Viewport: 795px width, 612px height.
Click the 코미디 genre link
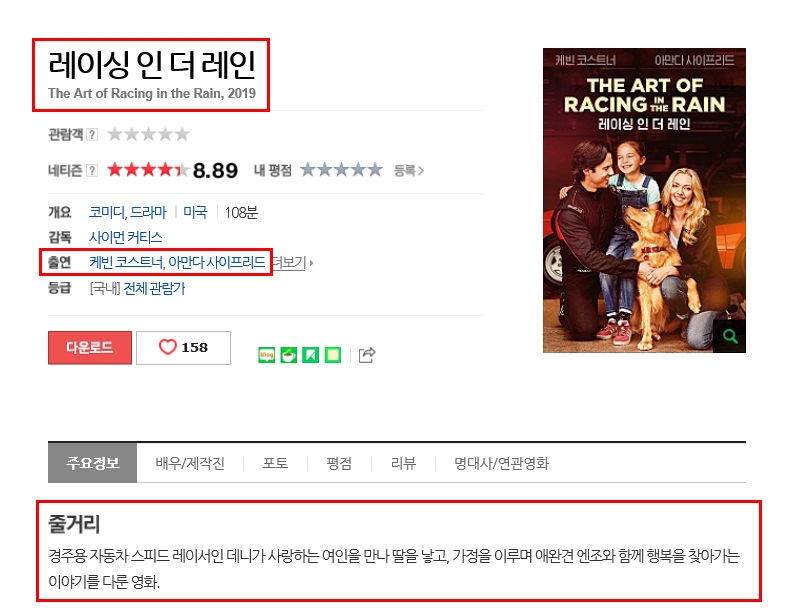coord(106,212)
